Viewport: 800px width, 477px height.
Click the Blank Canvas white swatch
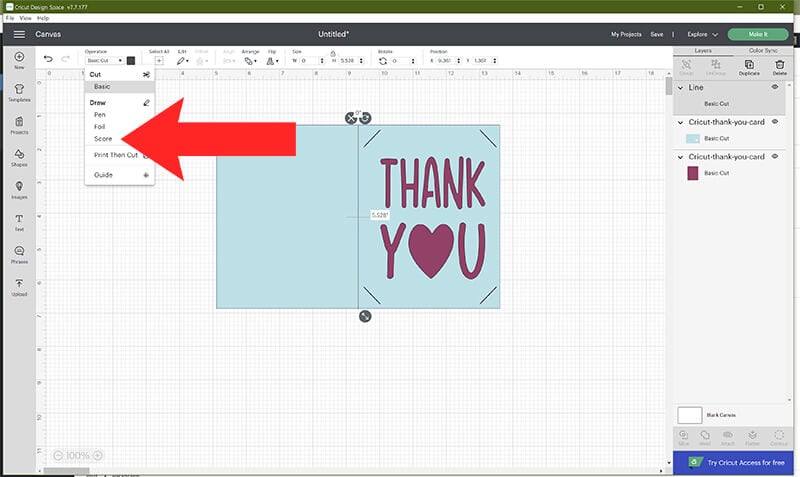pos(689,415)
